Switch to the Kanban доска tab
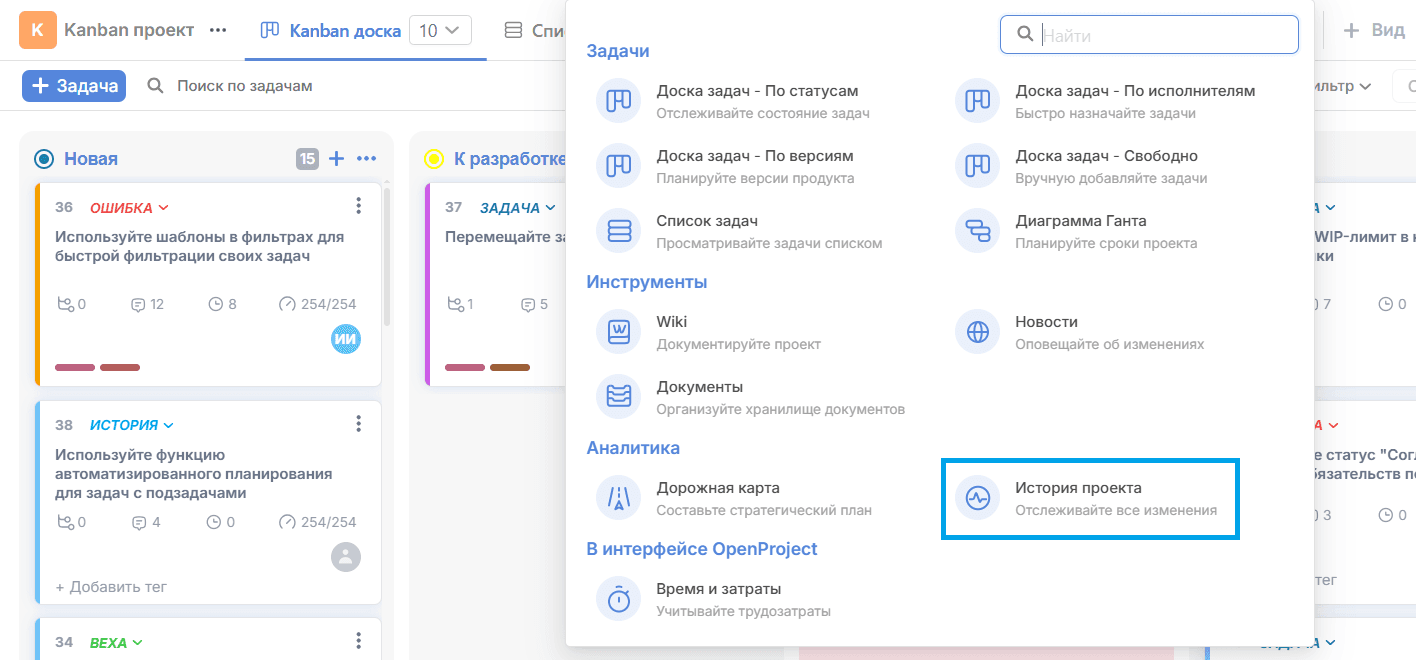Image resolution: width=1416 pixels, height=660 pixels. pos(365,31)
